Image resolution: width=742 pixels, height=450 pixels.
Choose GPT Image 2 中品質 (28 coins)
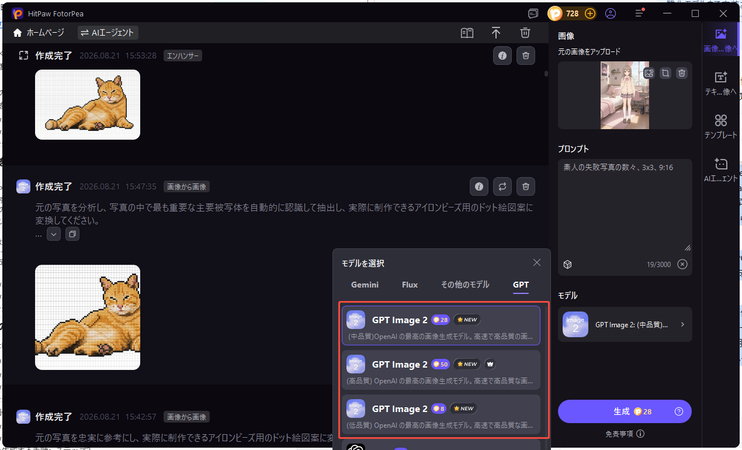(441, 325)
